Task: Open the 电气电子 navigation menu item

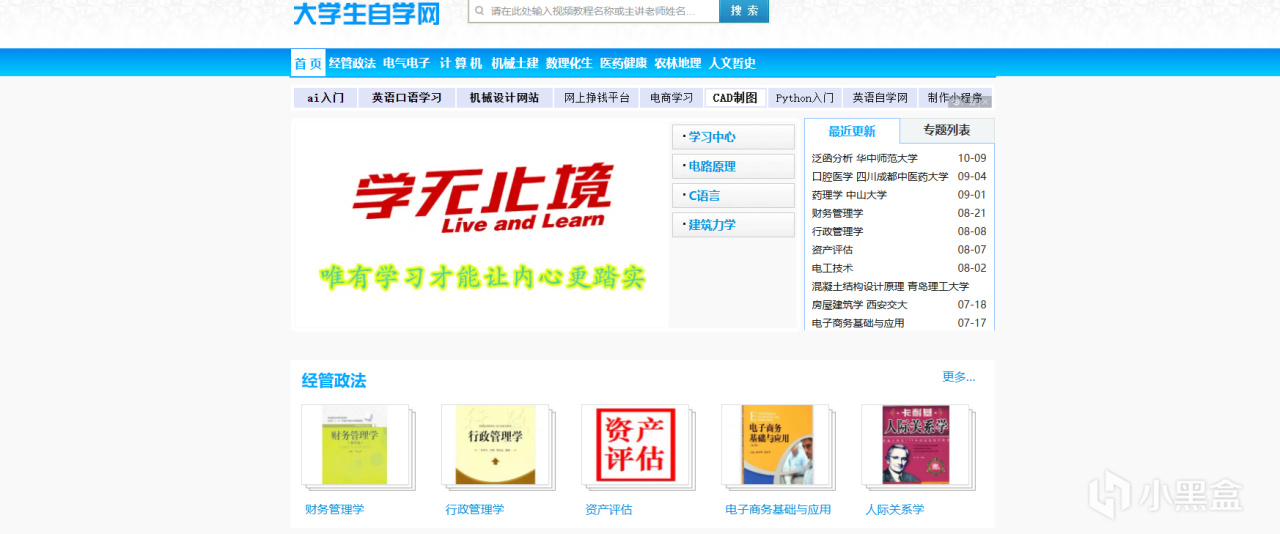Action: coord(406,63)
